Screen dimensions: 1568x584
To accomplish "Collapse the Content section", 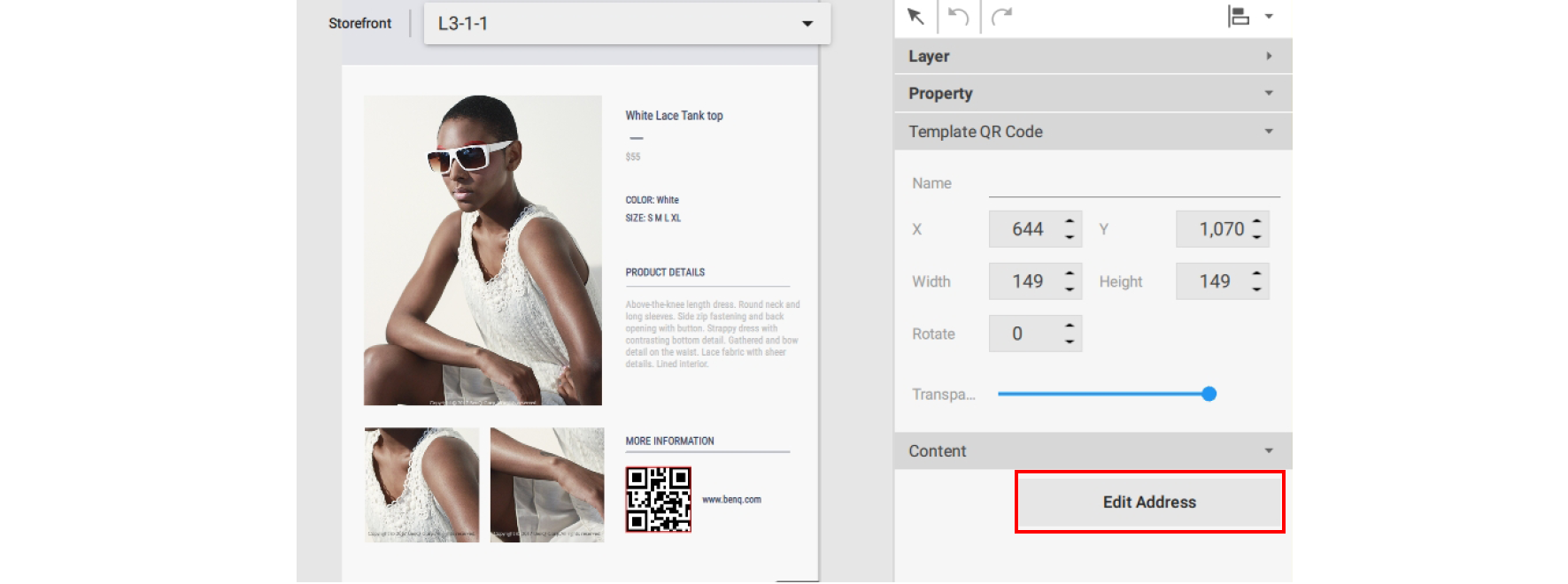I will coord(1269,451).
